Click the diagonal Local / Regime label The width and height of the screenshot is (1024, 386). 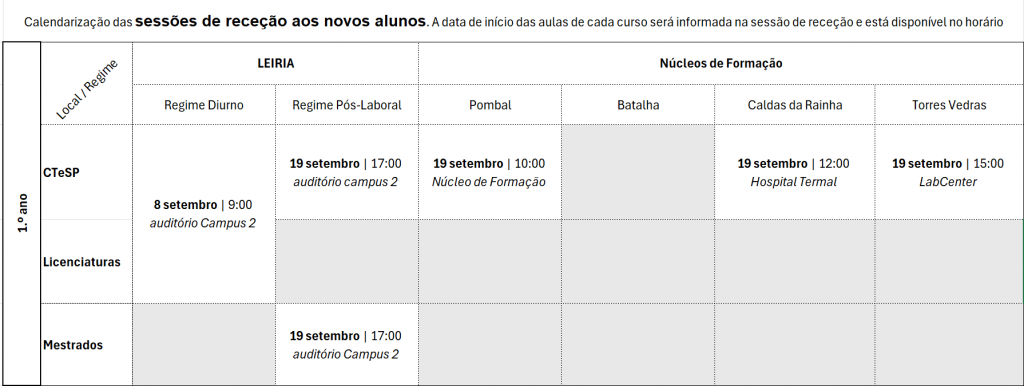(86, 89)
